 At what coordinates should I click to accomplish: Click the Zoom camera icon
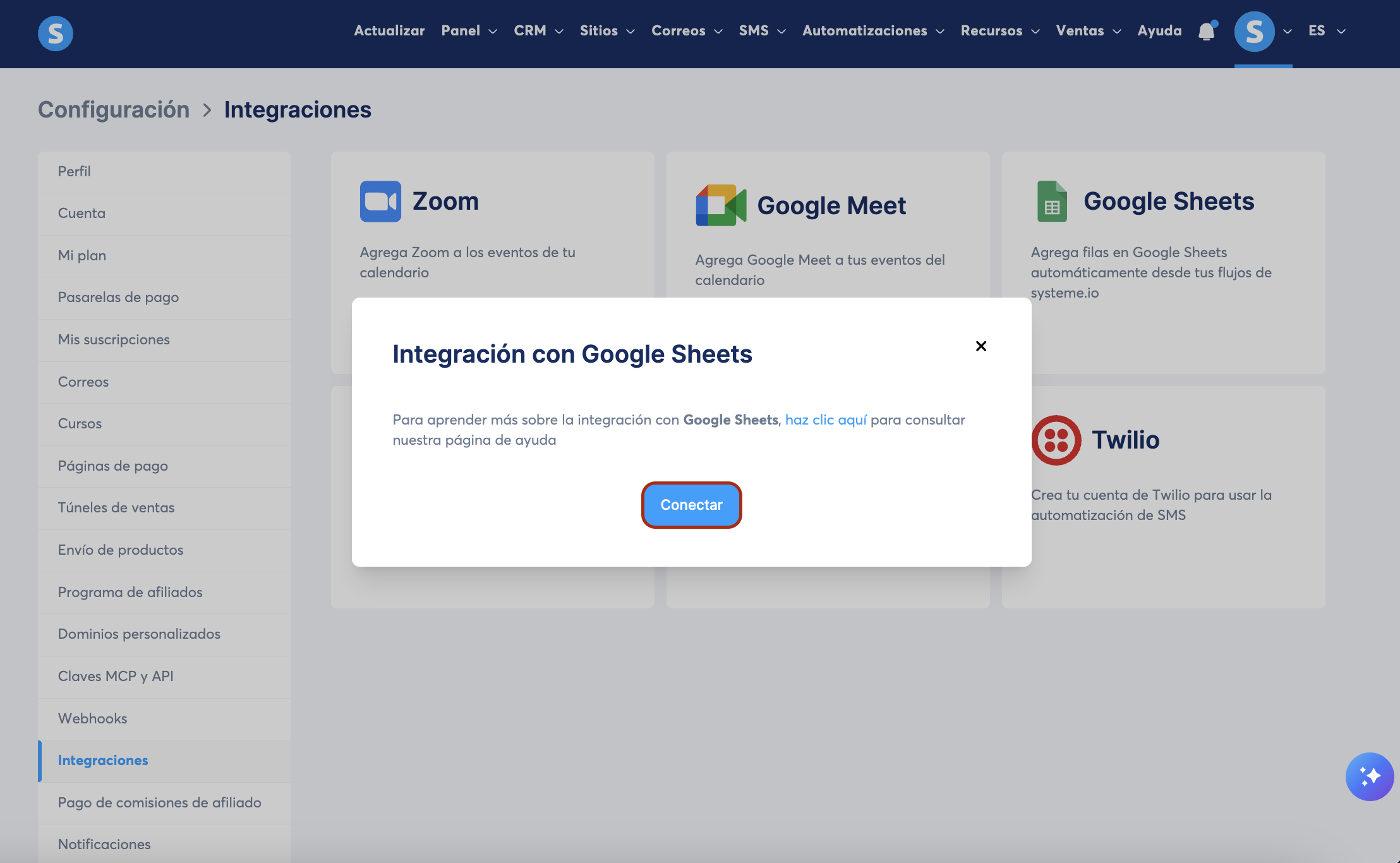coord(380,202)
